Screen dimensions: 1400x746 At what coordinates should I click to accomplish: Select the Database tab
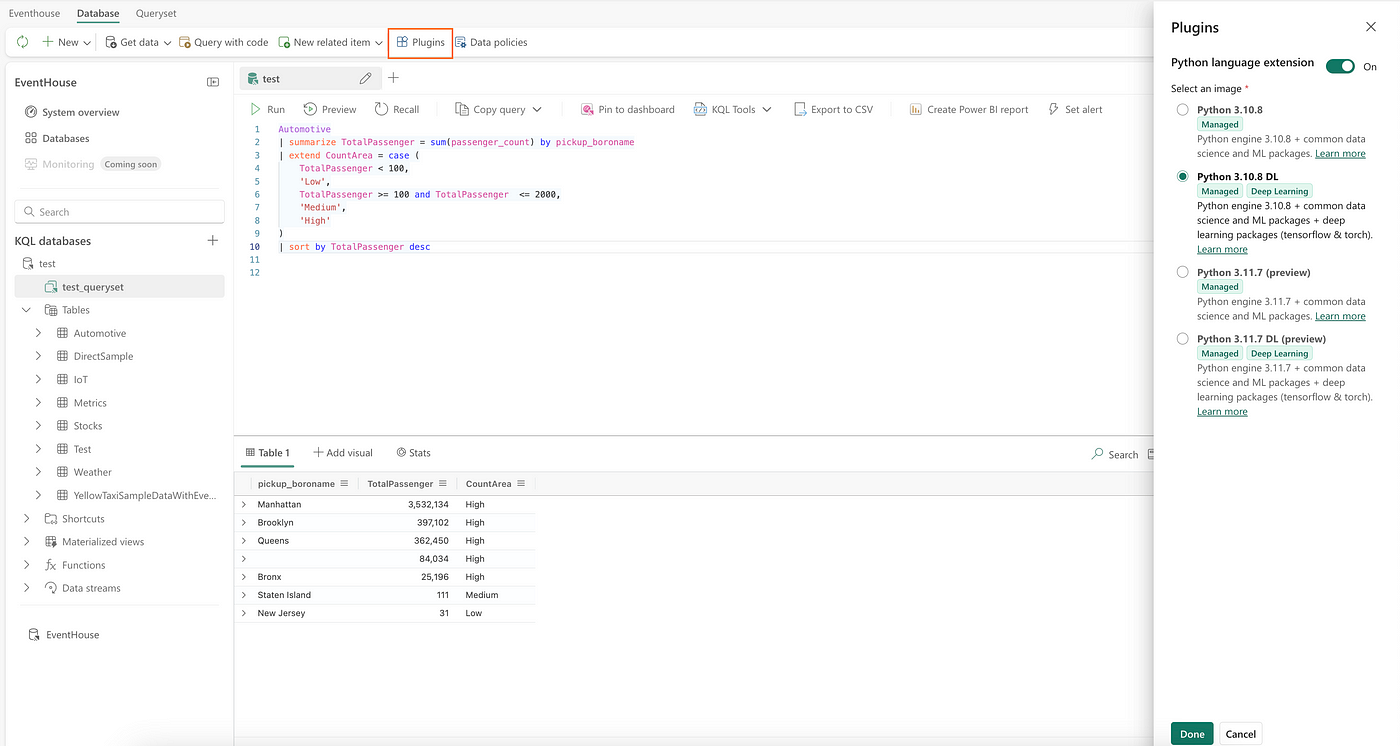point(98,13)
